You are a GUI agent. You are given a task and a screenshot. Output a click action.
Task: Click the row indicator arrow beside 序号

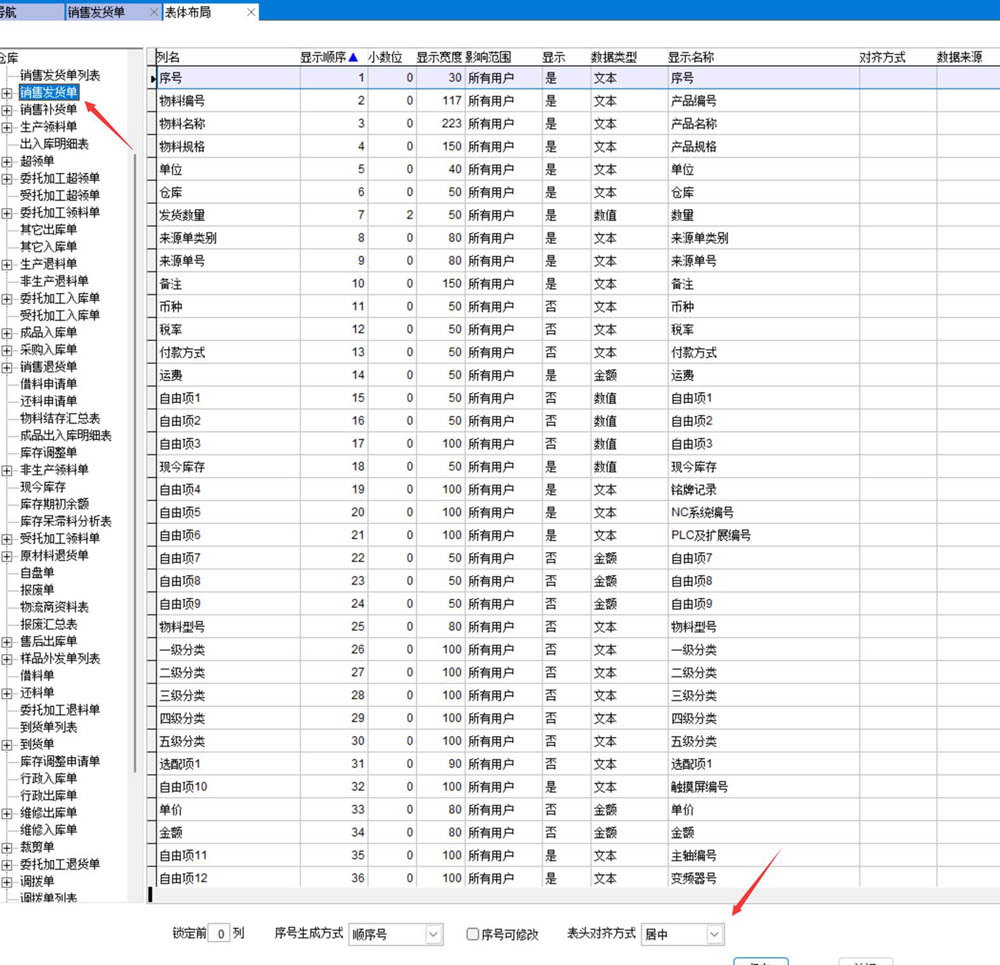click(x=153, y=77)
